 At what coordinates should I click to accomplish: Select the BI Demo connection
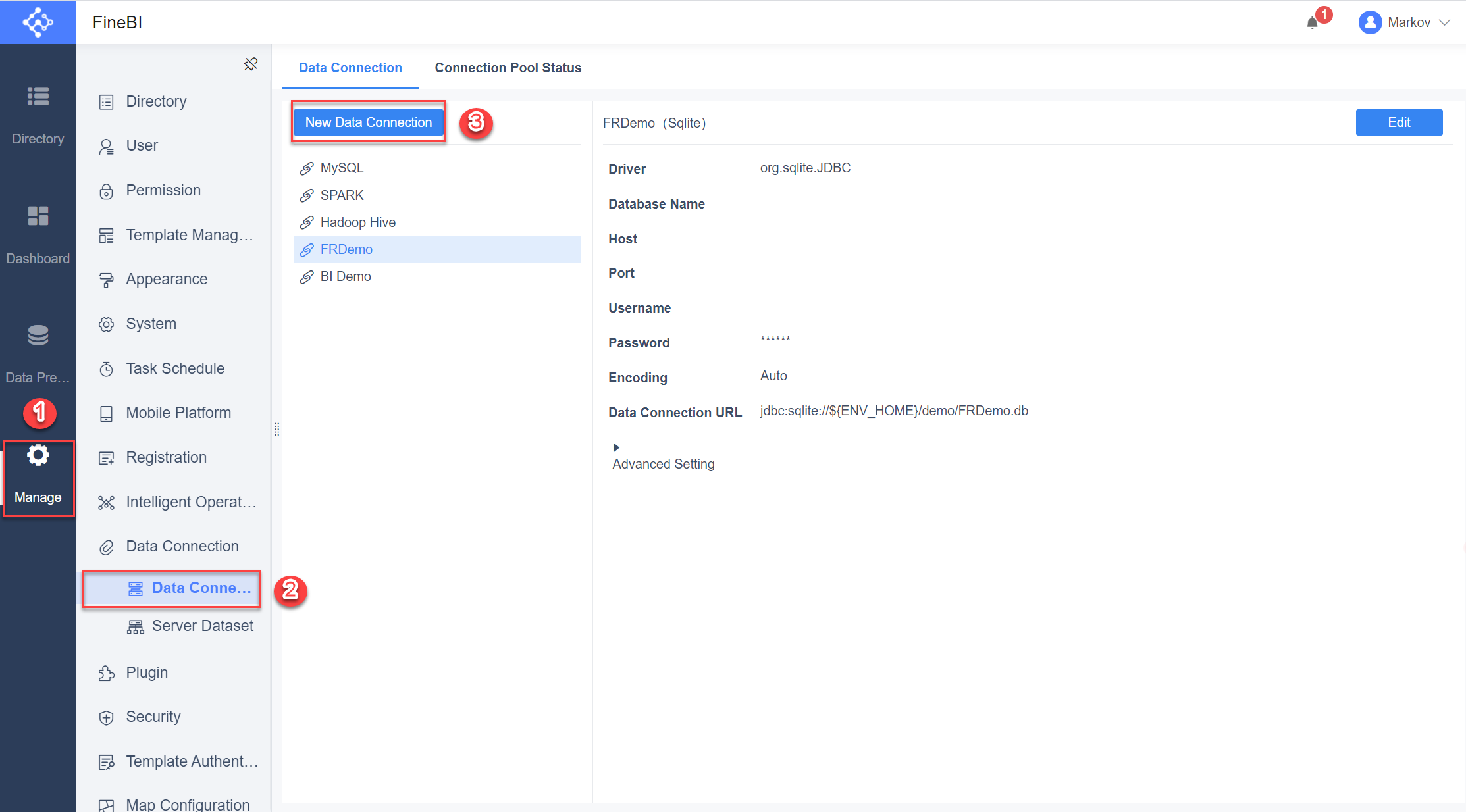click(x=437, y=276)
